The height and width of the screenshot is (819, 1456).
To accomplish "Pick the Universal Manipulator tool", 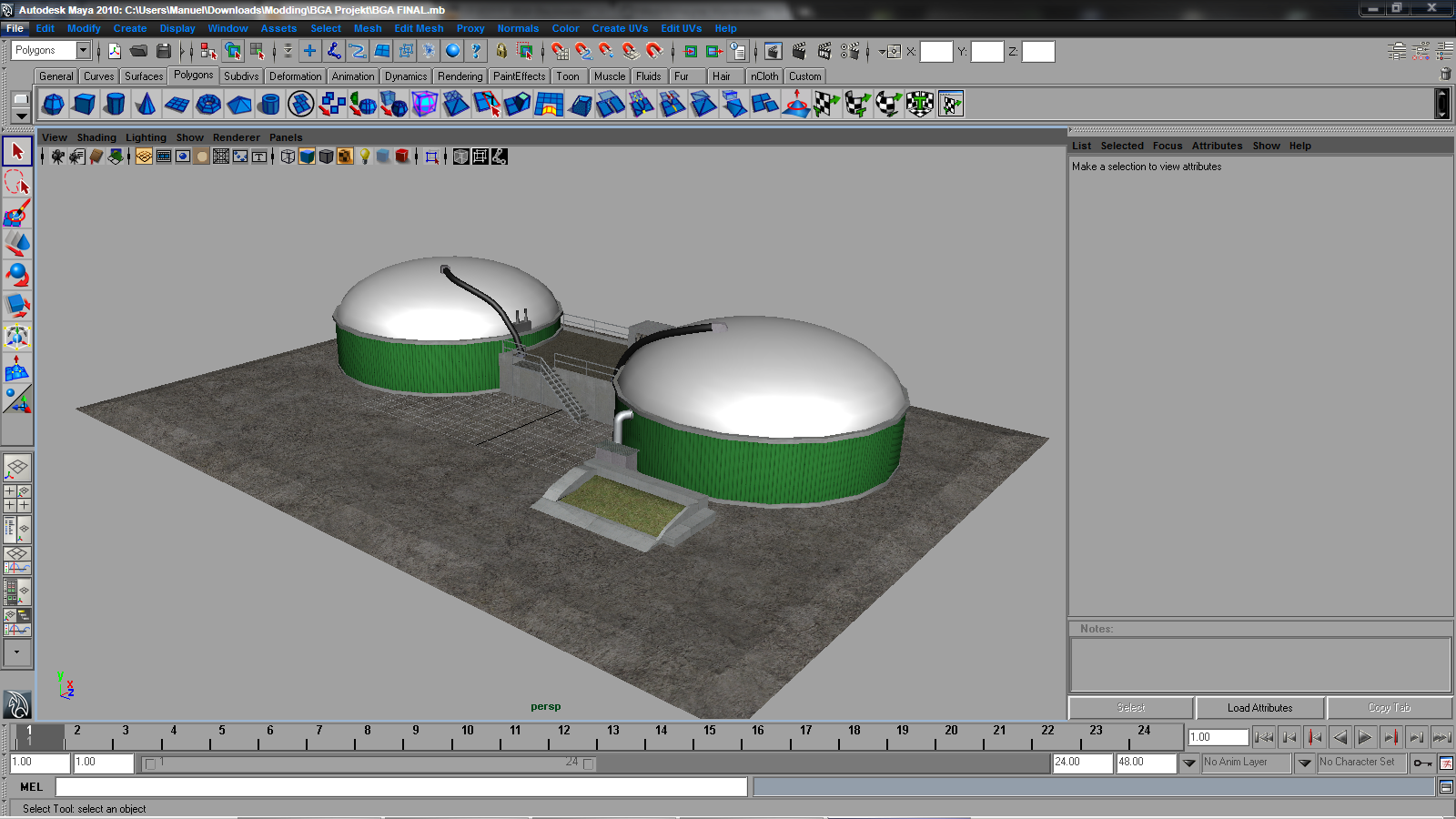I will pyautogui.click(x=17, y=338).
